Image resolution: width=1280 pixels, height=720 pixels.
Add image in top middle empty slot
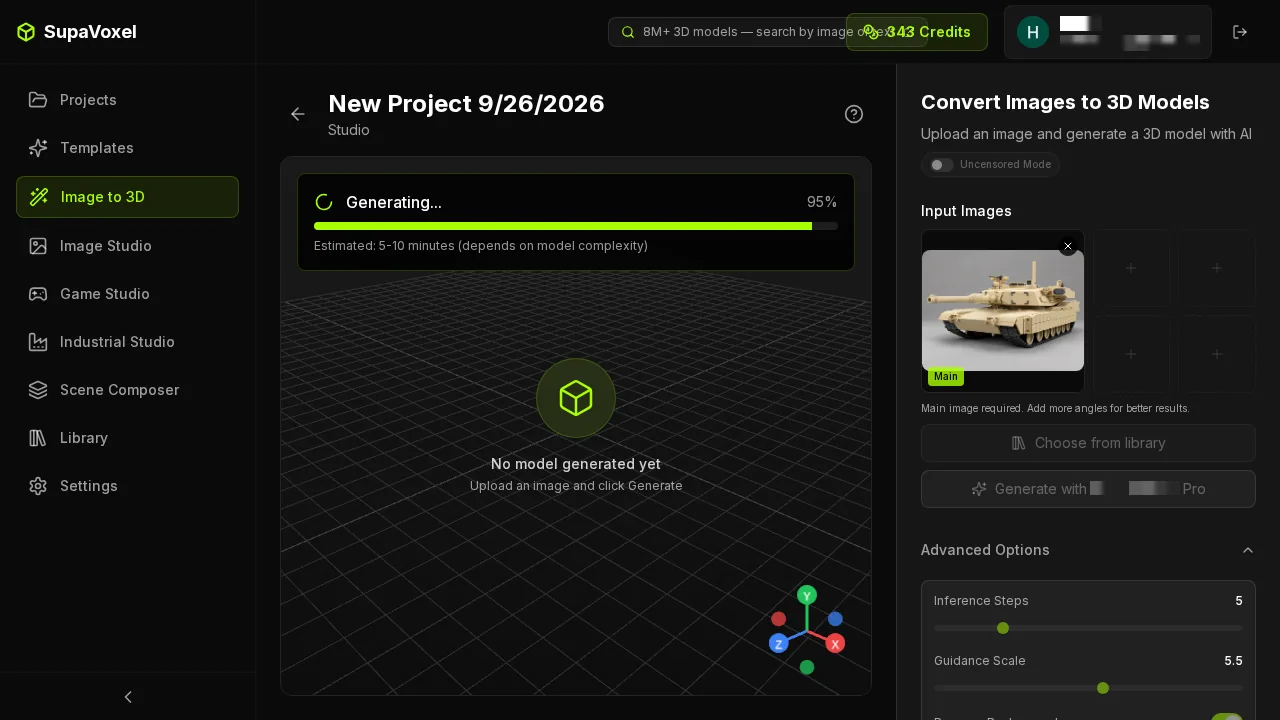tap(1131, 268)
